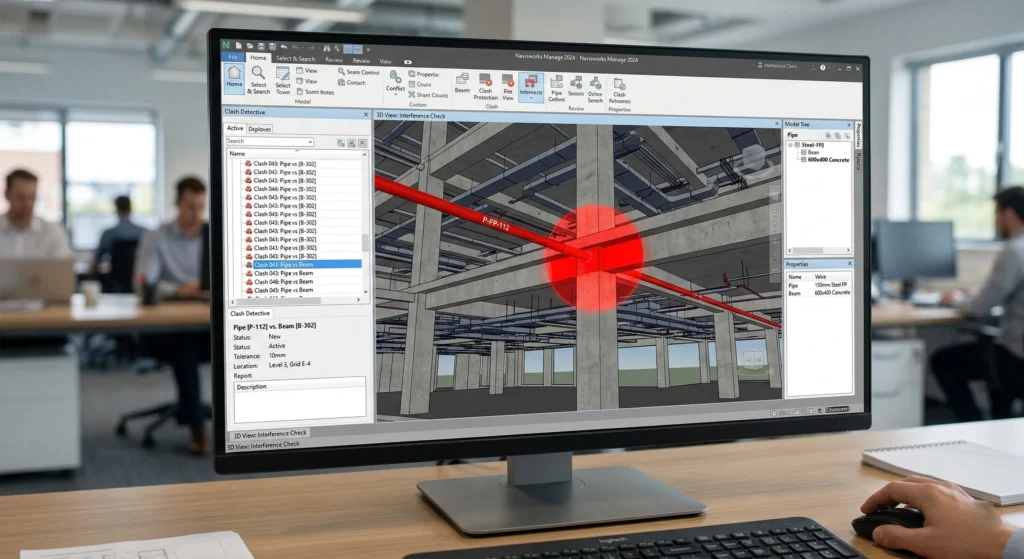Click the help question mark icon in title bar
The width and height of the screenshot is (1024, 559).
823,68
